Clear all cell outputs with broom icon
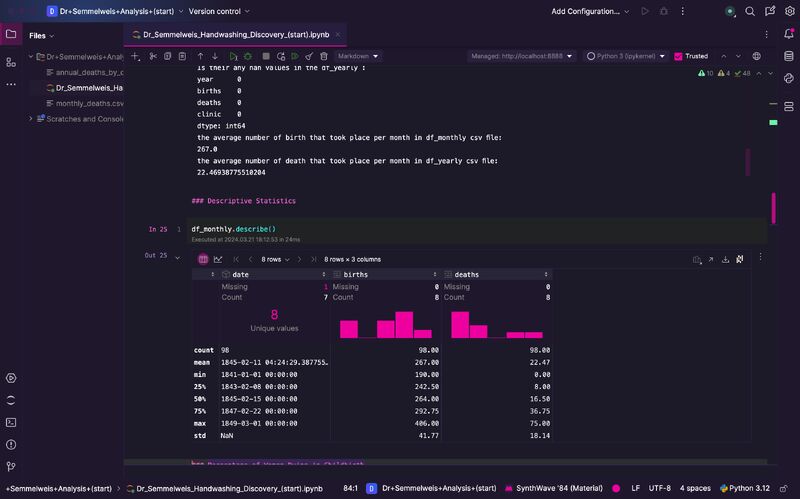This screenshot has height=499, width=800. click(x=309, y=56)
